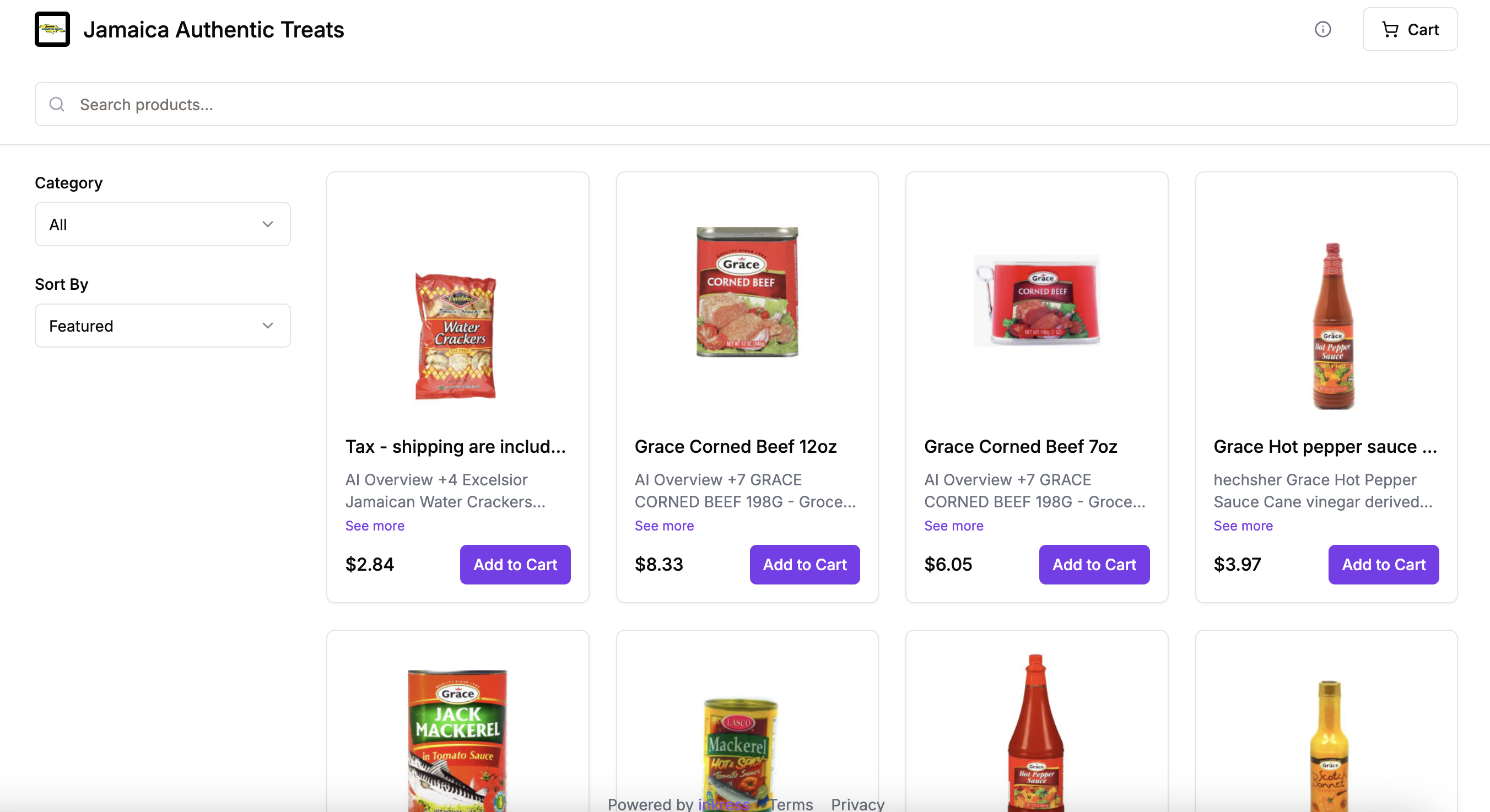Show more of Corned Beef 12oz description
1490x812 pixels.
pyautogui.click(x=664, y=526)
